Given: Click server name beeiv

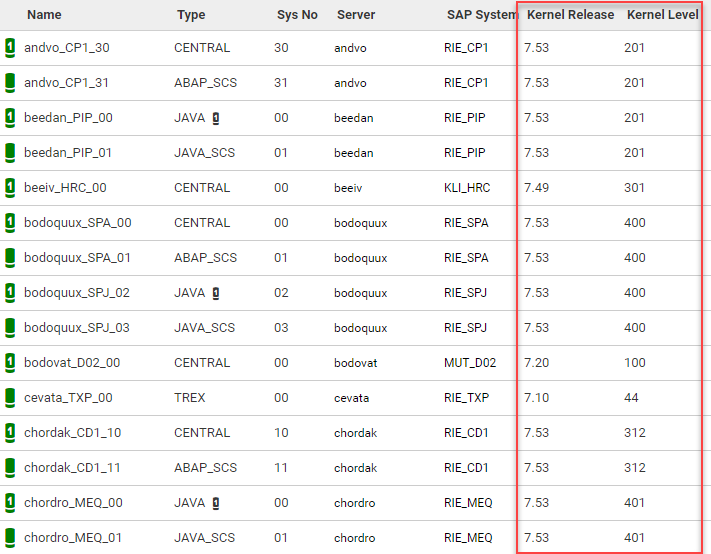Looking at the screenshot, I should click(x=348, y=188).
